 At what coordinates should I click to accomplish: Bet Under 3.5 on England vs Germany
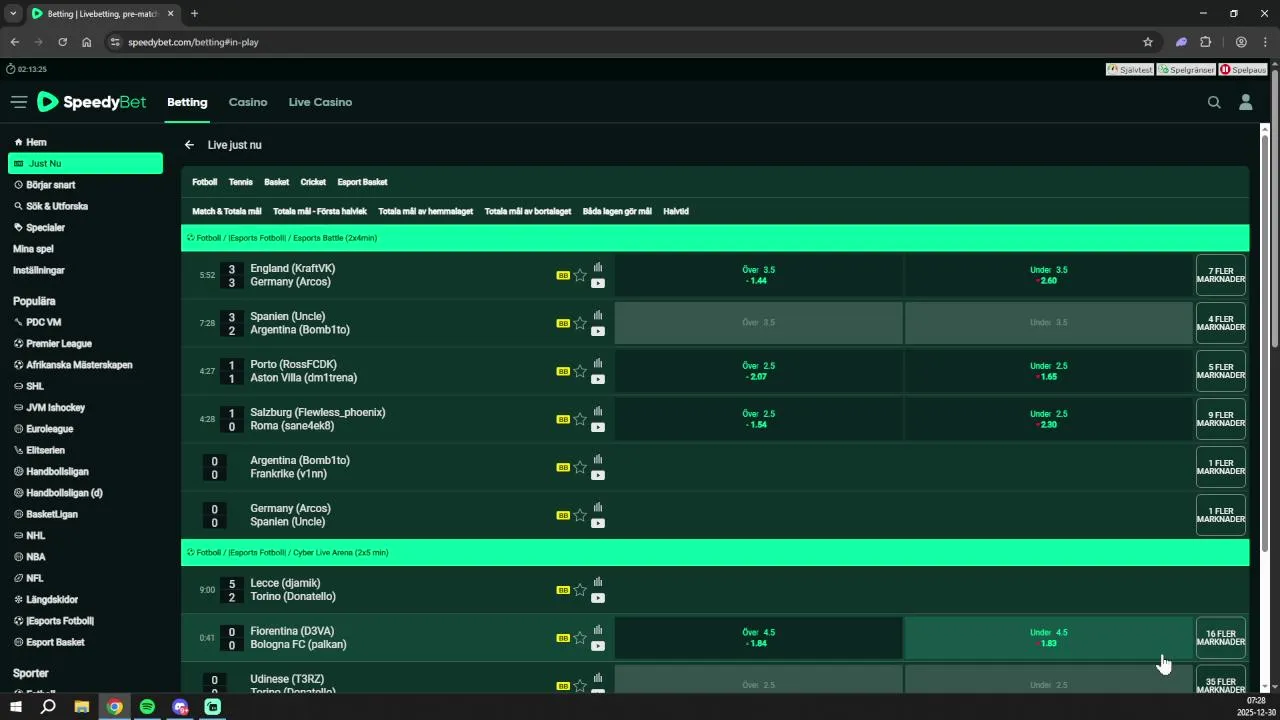pos(1049,275)
